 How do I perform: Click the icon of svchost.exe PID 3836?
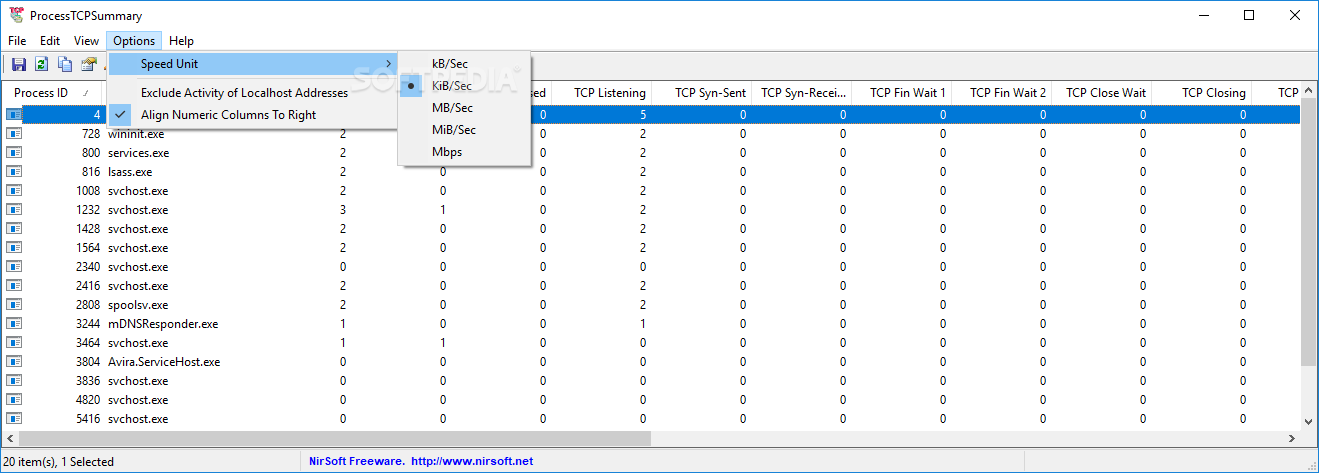pos(14,381)
